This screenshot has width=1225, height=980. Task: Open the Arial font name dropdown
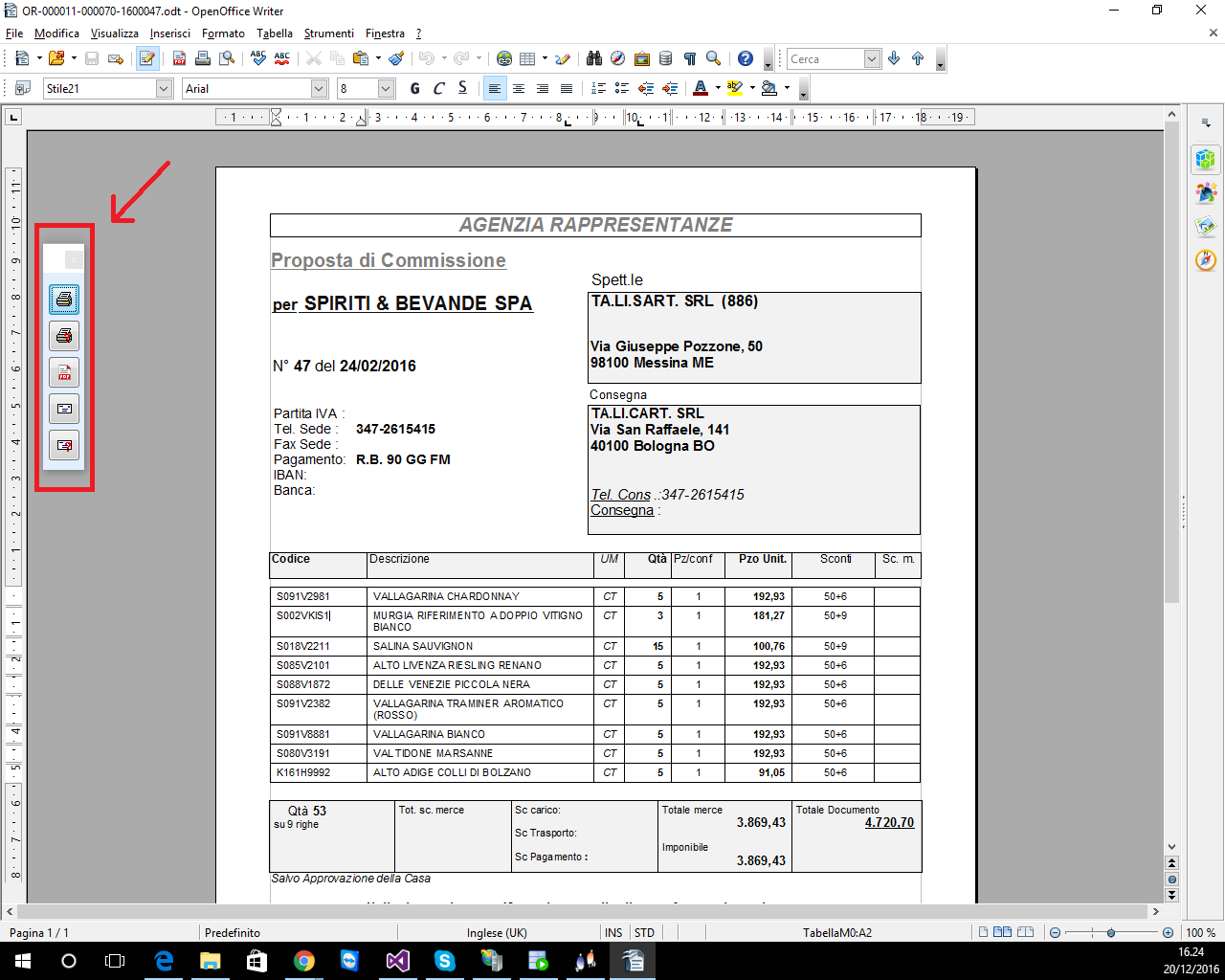coord(320,88)
